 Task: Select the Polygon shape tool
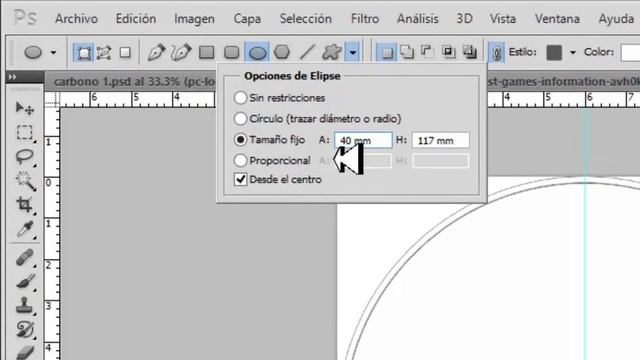point(282,52)
